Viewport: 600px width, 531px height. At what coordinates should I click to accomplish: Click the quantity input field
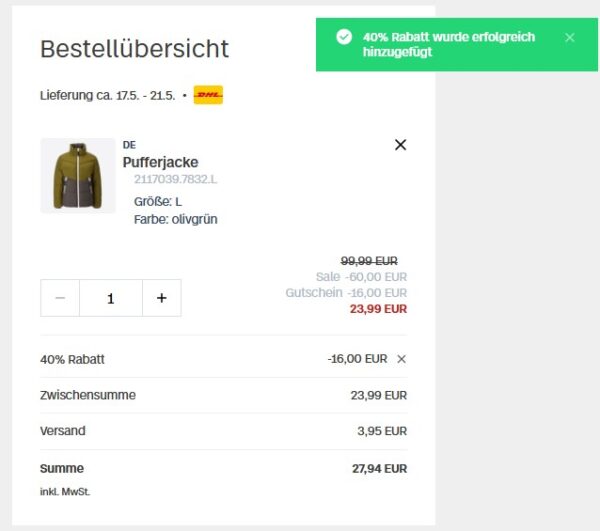110,298
